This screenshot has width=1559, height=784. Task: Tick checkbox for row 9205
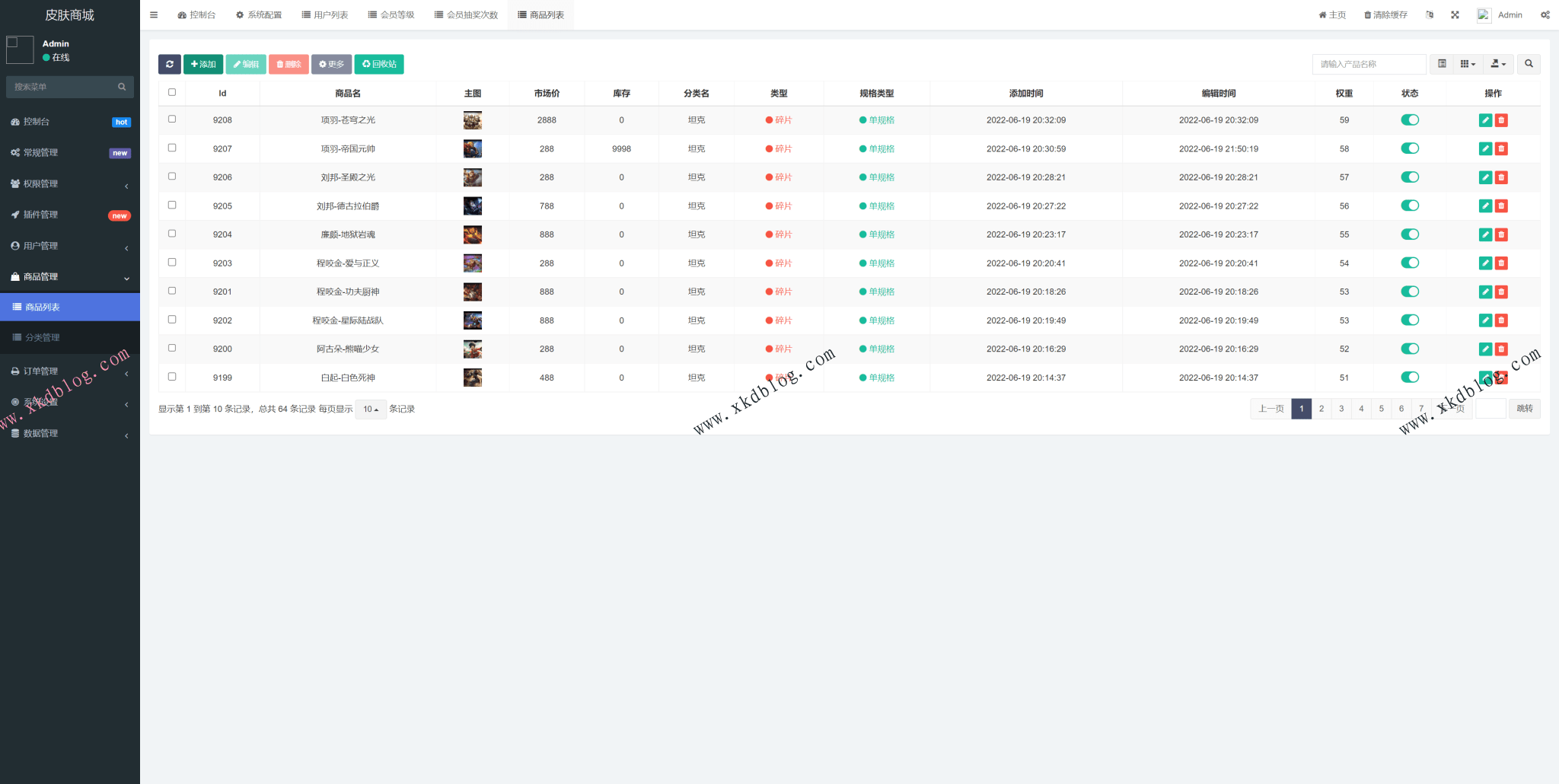coord(172,205)
